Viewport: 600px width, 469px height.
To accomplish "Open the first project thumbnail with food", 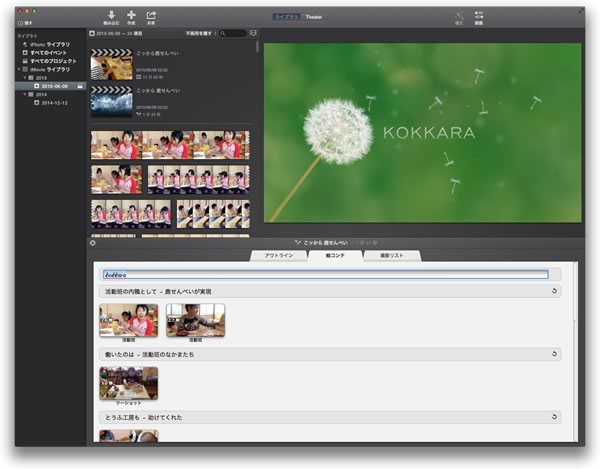I will click(x=111, y=64).
